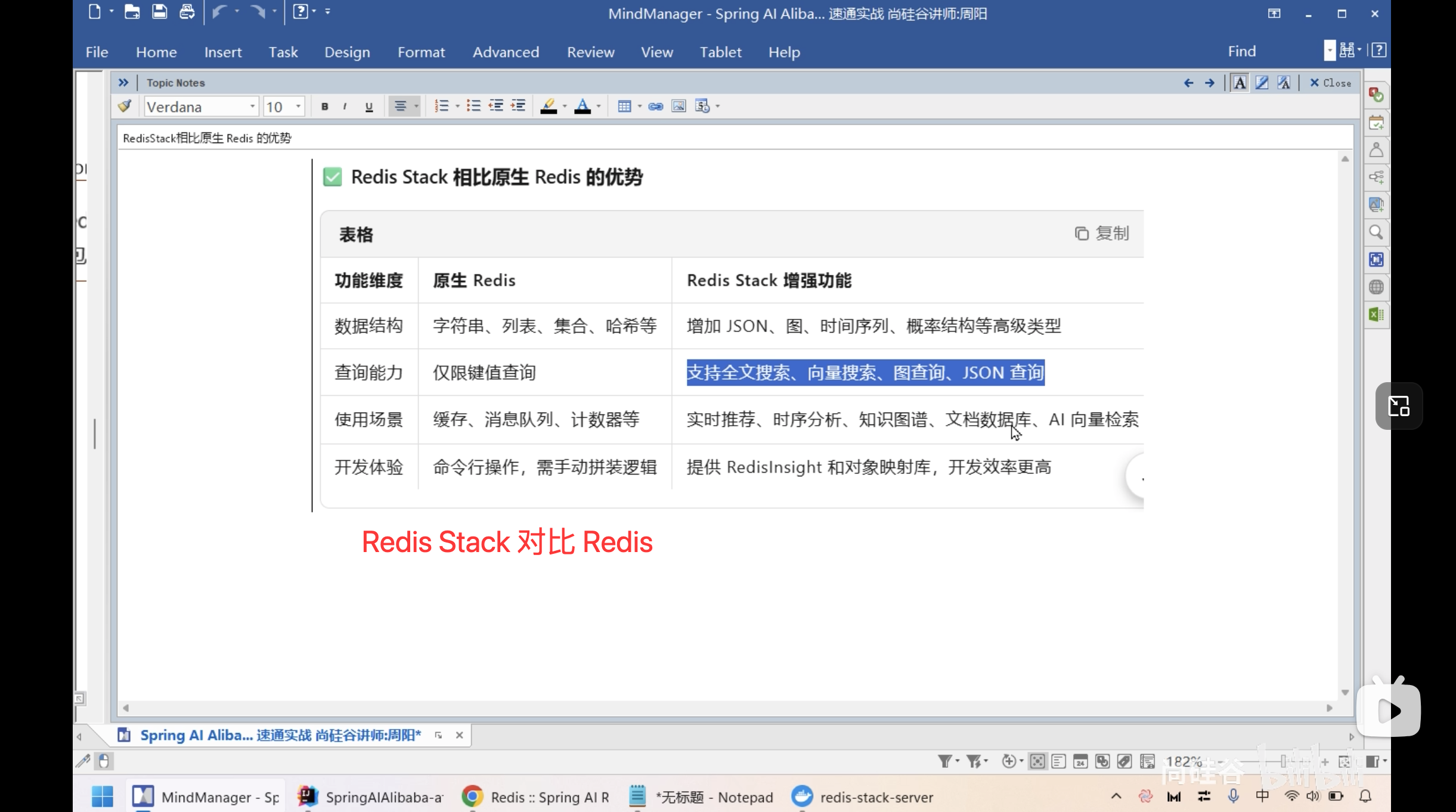Expand the insert table dropdown arrow
The height and width of the screenshot is (812, 1456).
point(639,107)
